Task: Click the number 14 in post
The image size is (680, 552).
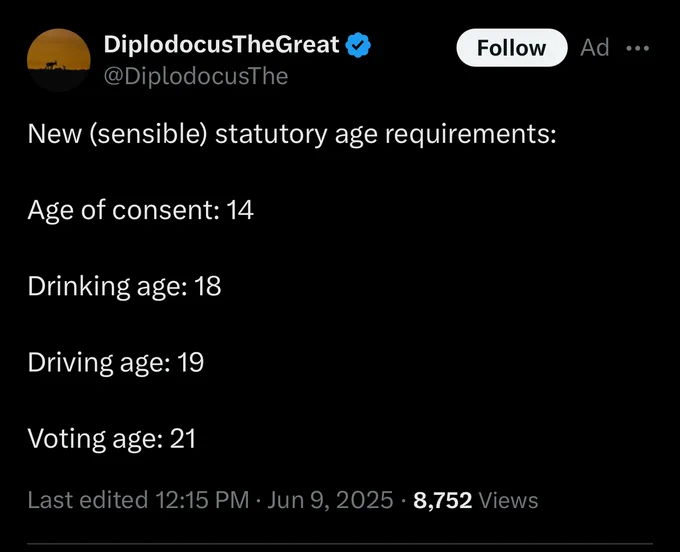Action: coord(240,210)
